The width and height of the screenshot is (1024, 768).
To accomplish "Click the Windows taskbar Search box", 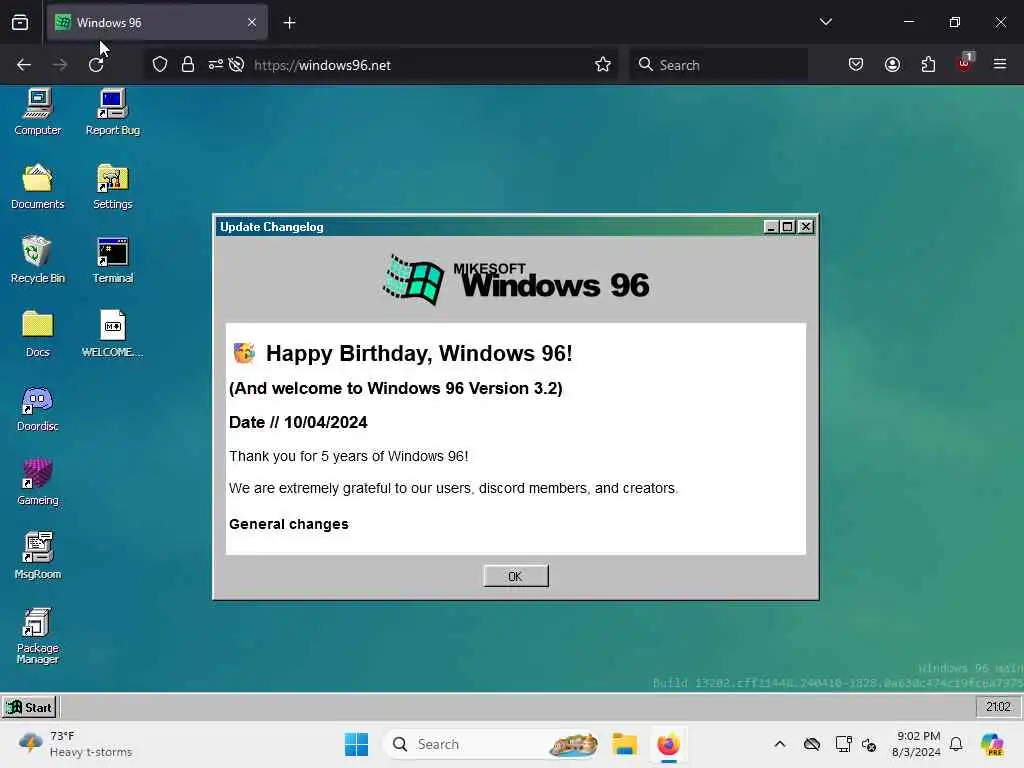I will pyautogui.click(x=491, y=744).
